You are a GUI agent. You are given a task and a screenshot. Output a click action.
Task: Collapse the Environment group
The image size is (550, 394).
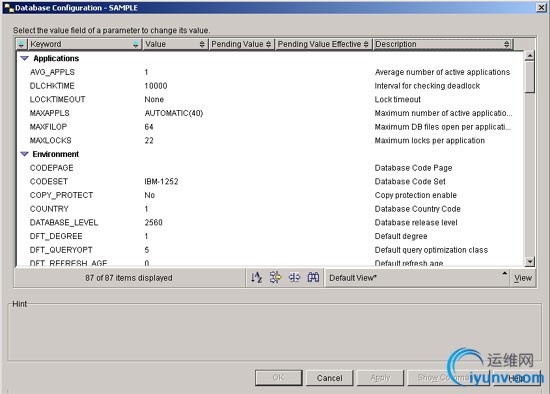click(x=24, y=154)
